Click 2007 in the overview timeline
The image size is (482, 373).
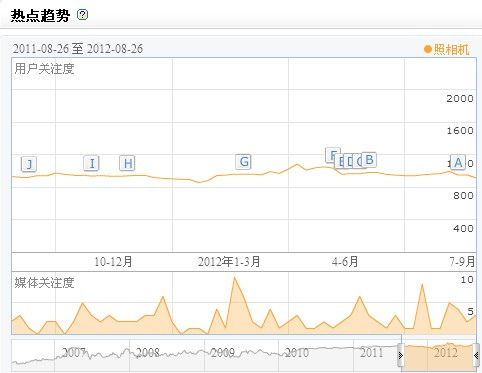74,352
